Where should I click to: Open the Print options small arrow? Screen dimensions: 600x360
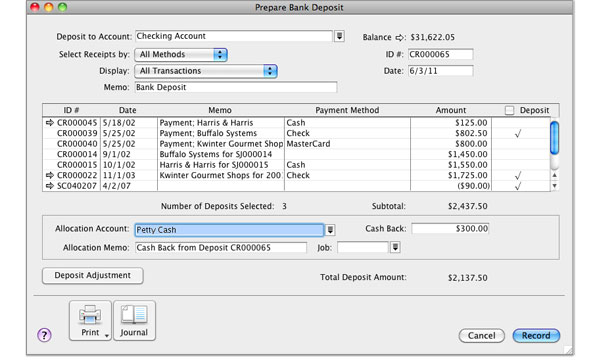pos(107,336)
